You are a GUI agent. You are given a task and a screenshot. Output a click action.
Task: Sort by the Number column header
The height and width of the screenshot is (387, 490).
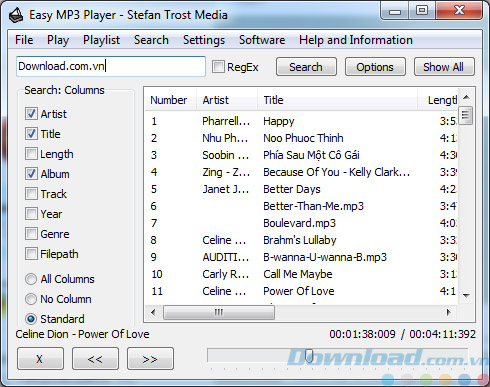pos(171,100)
